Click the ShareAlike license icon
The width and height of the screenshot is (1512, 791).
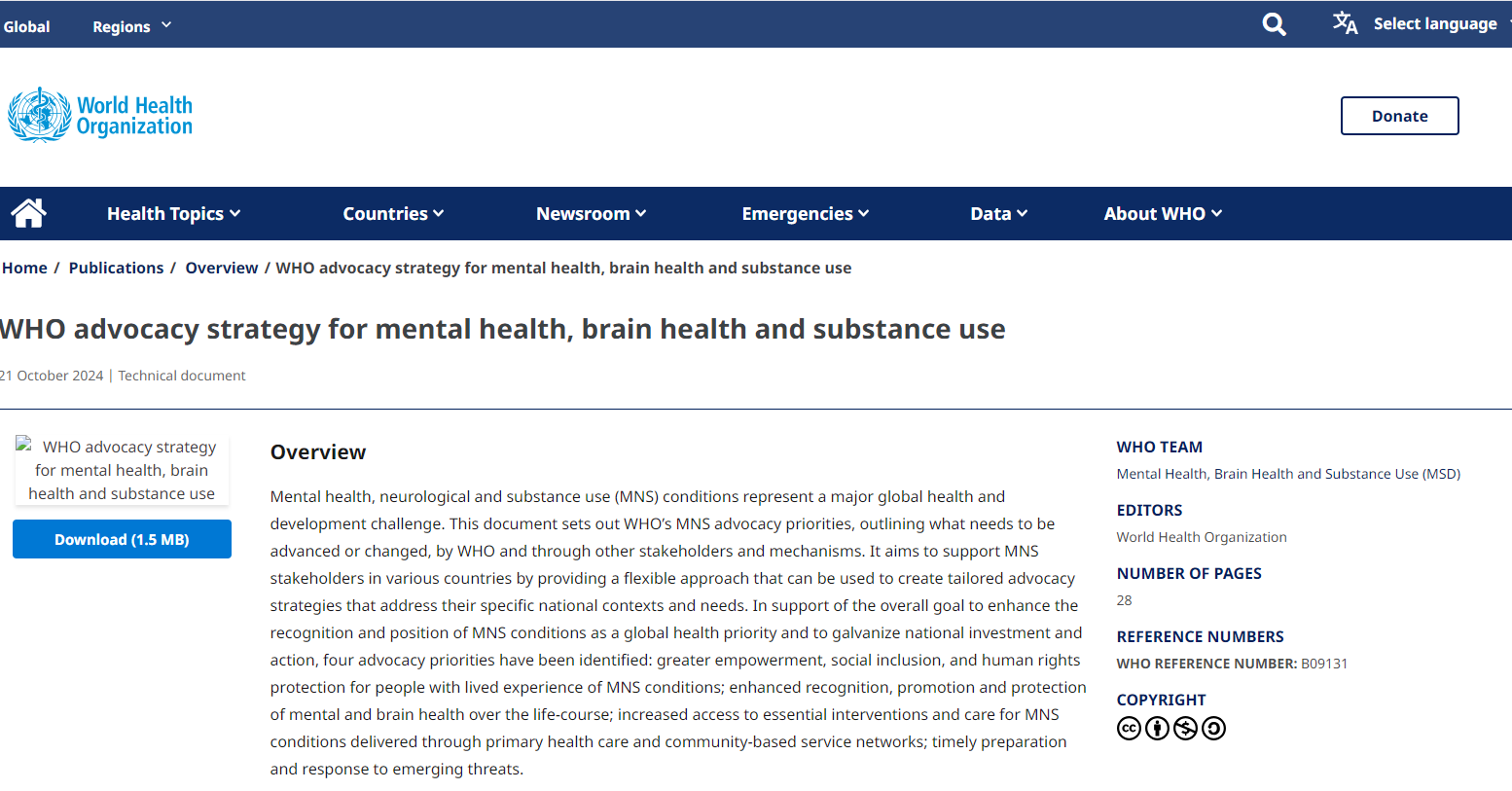click(x=1213, y=728)
